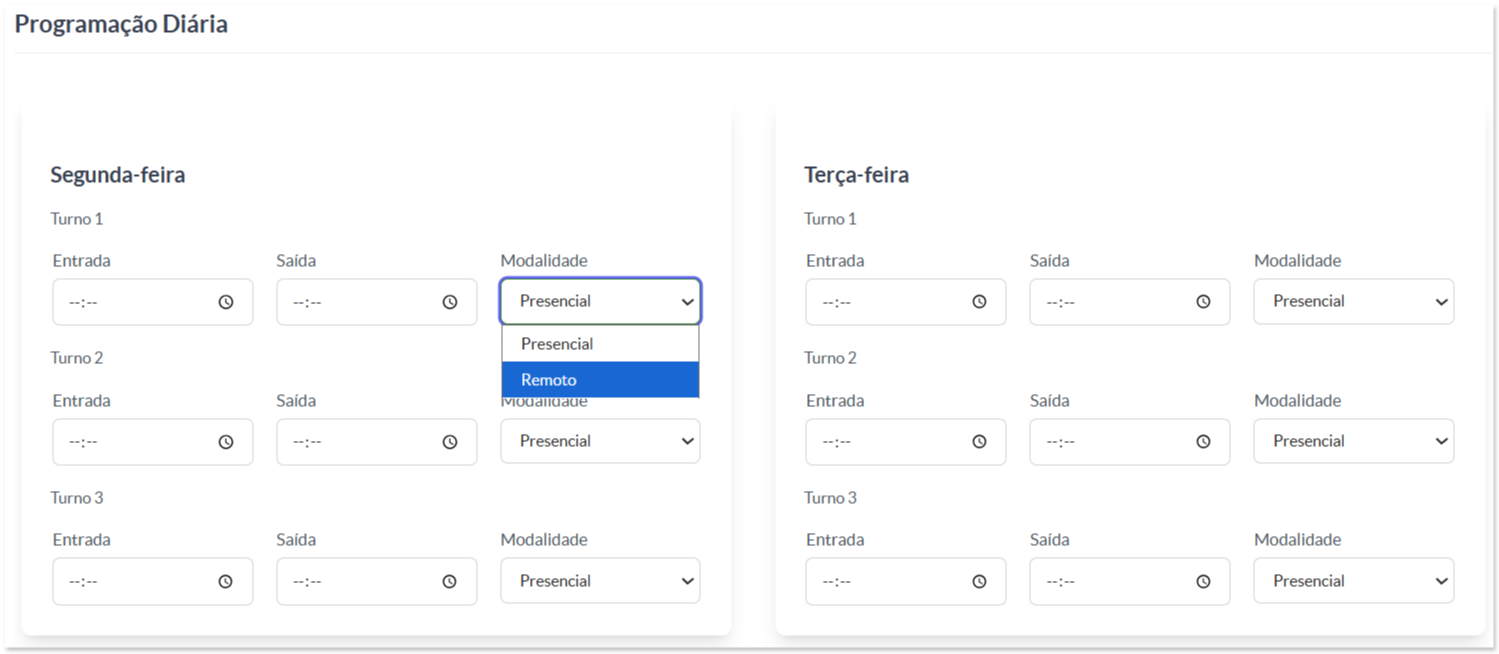Select Presencial option in open dropdown list
Screen dimensions: 1499x654
600,344
